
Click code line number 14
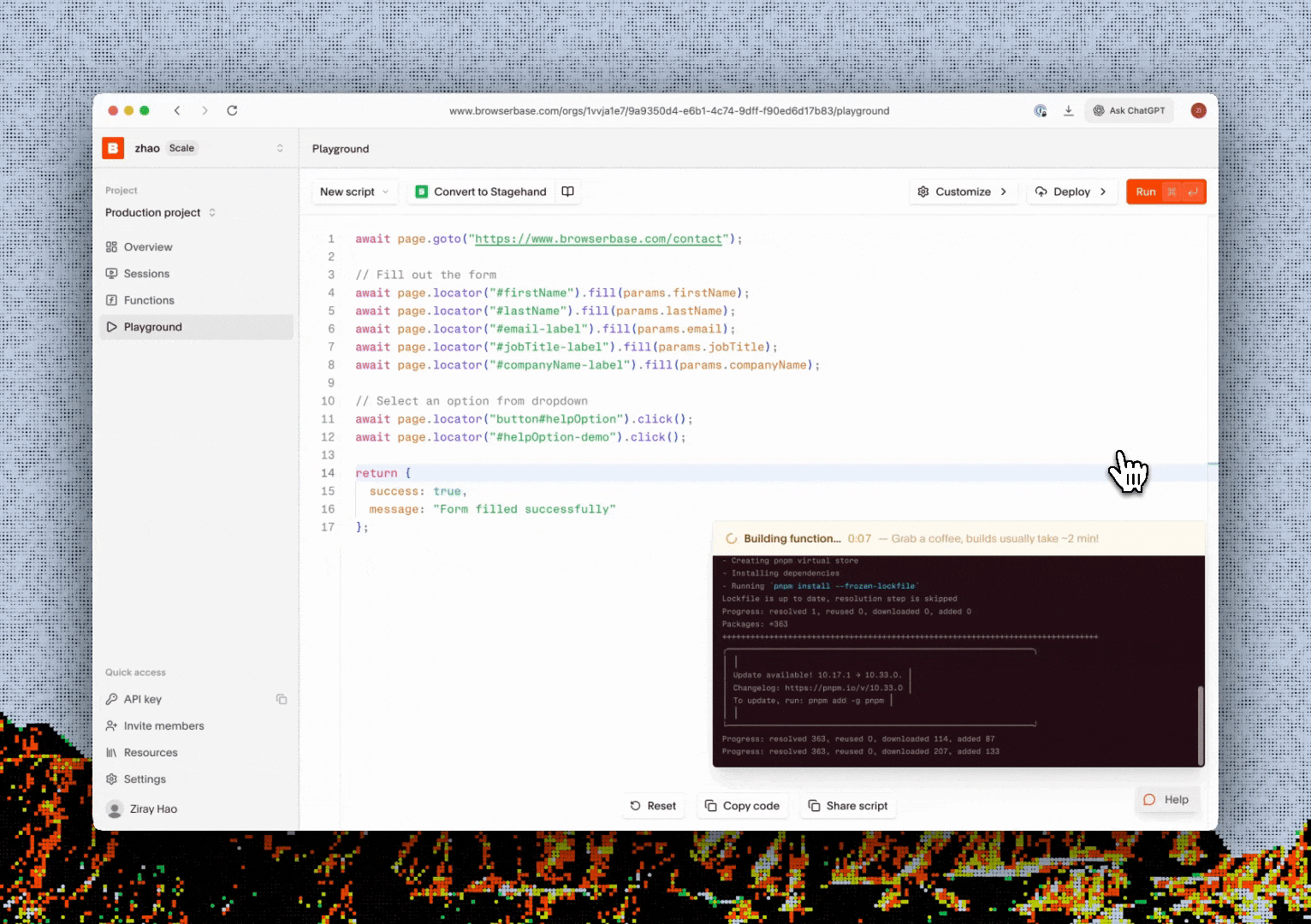pyautogui.click(x=328, y=473)
